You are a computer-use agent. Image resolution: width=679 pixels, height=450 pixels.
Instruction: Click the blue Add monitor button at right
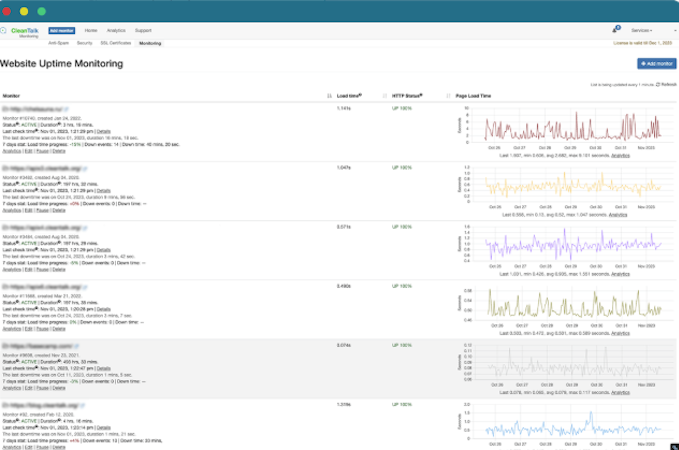(656, 63)
